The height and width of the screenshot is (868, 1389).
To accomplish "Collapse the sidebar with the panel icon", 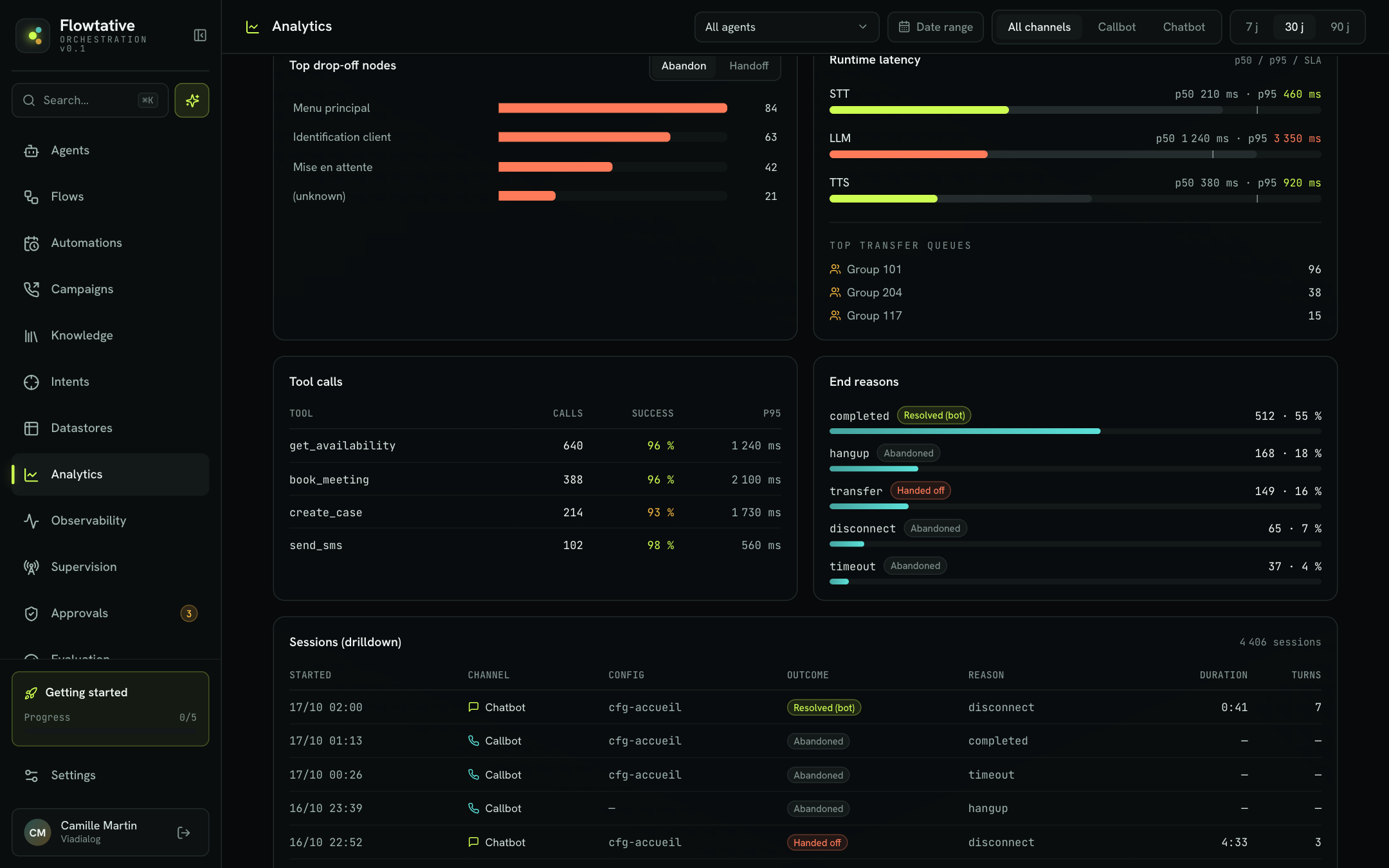I will point(200,35).
